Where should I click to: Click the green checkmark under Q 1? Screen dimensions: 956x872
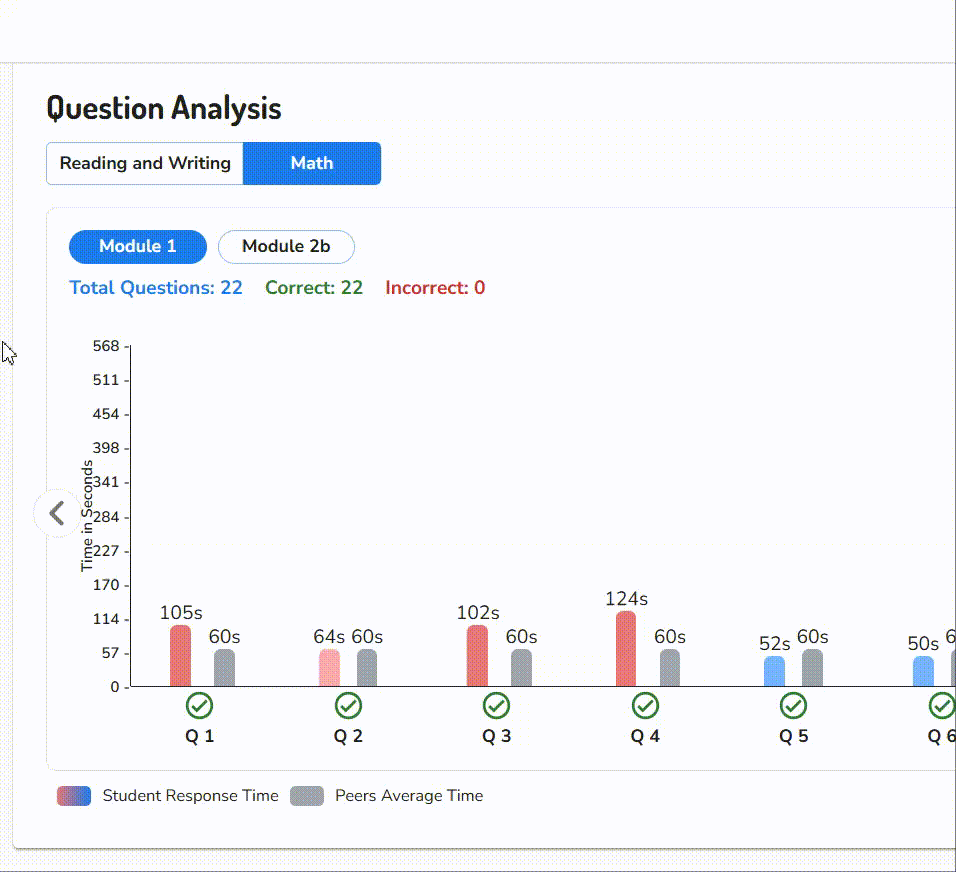(x=199, y=705)
